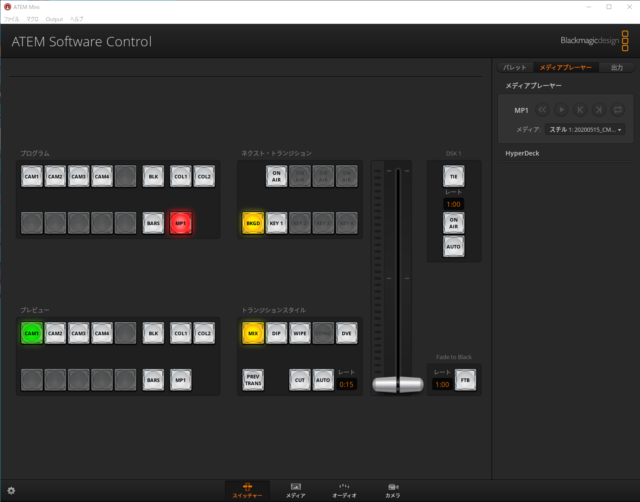Select CAM1 on Program bus
This screenshot has height=502, width=640.
tap(32, 176)
